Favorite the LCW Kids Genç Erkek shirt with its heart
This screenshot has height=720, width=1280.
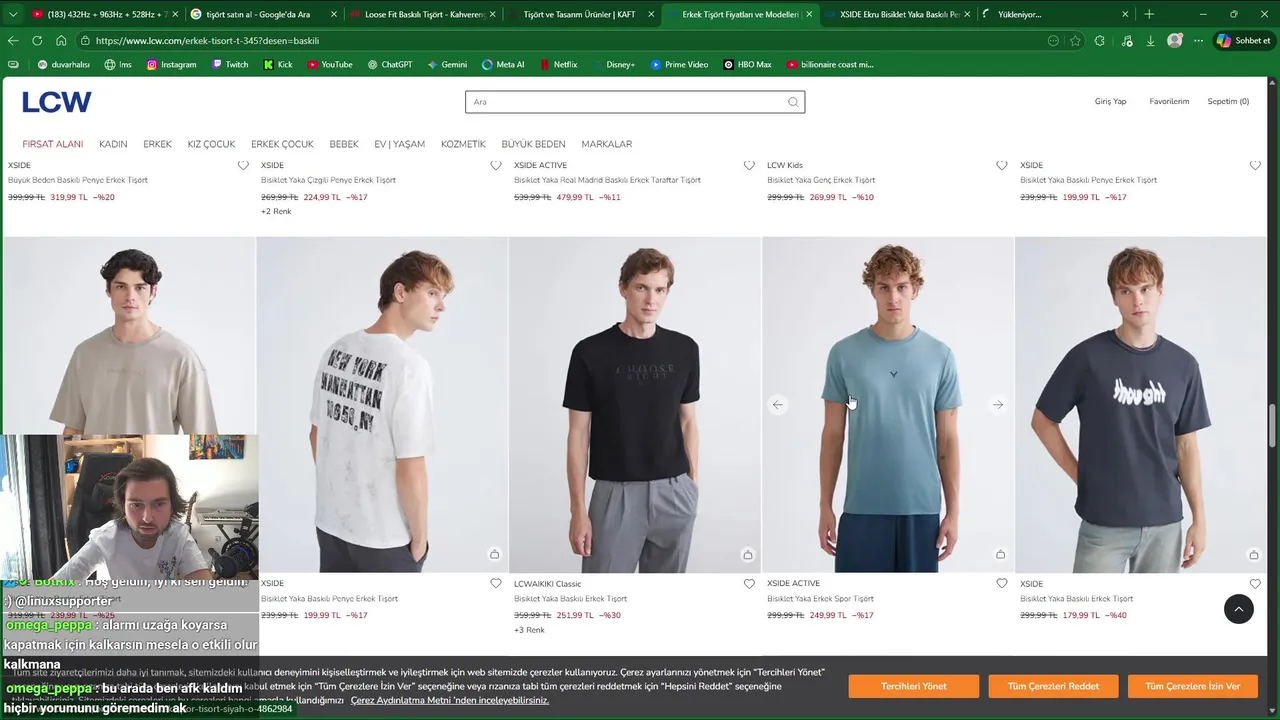click(1002, 165)
